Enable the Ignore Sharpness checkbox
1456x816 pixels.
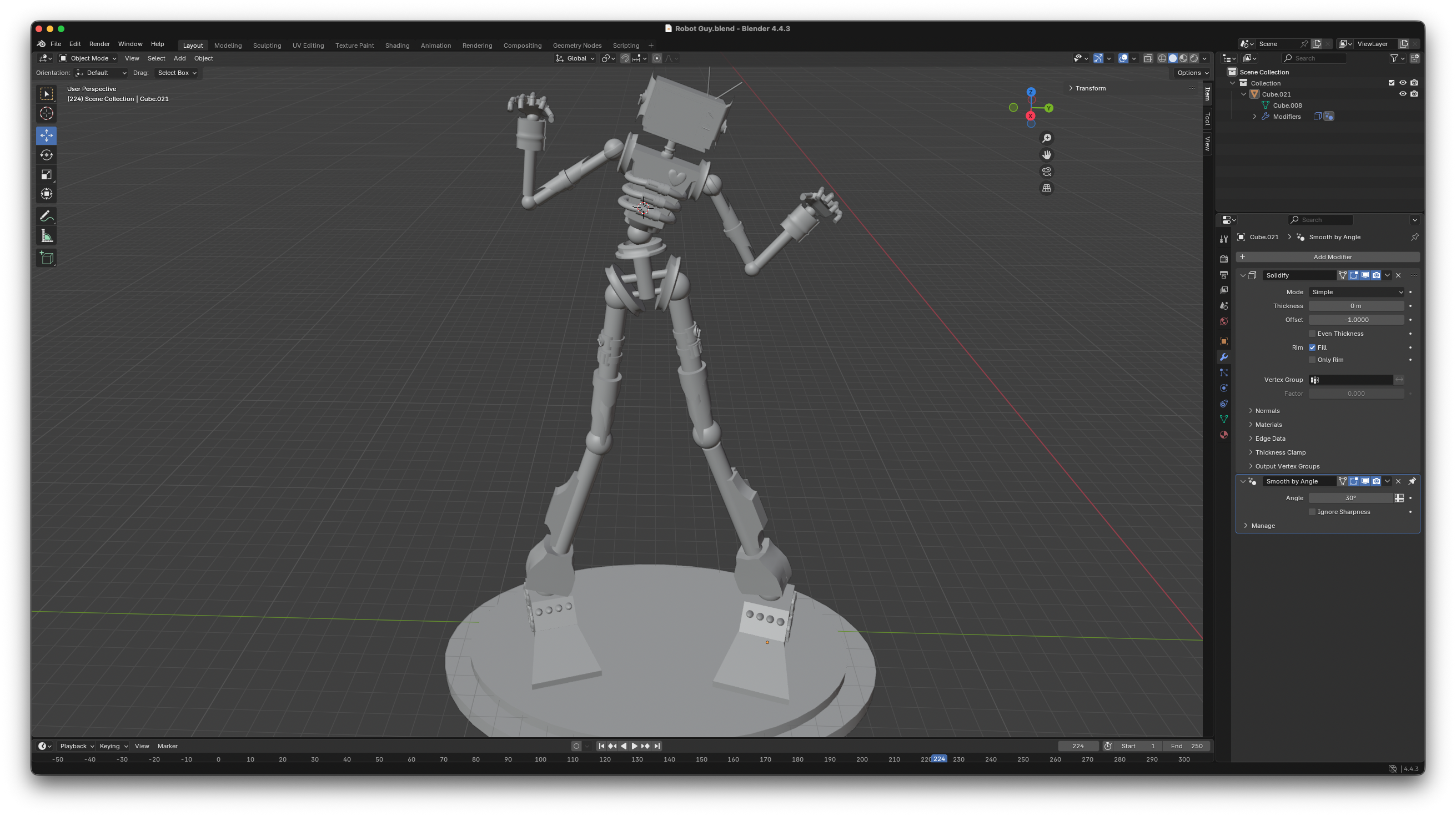pos(1312,512)
